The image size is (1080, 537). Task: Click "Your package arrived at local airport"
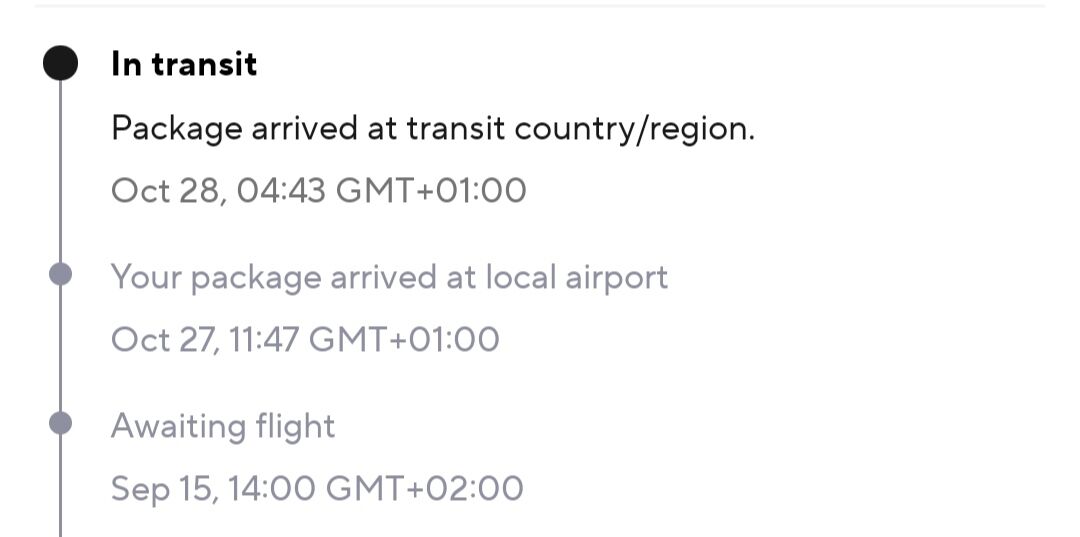pyautogui.click(x=389, y=277)
